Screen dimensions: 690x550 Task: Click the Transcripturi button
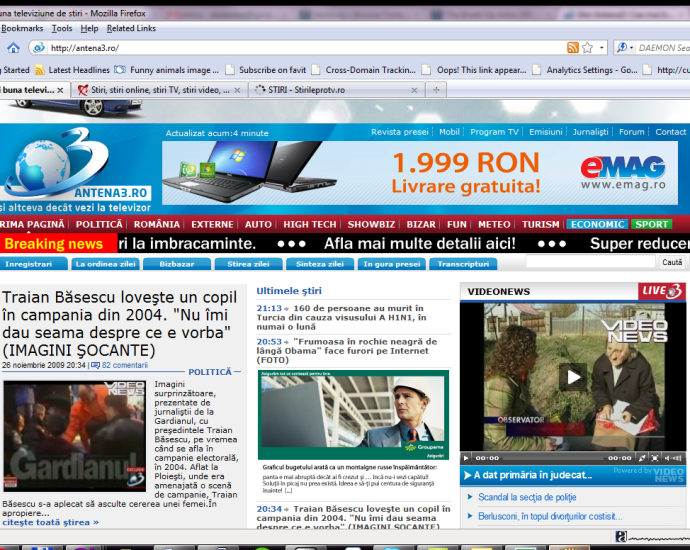coord(463,264)
